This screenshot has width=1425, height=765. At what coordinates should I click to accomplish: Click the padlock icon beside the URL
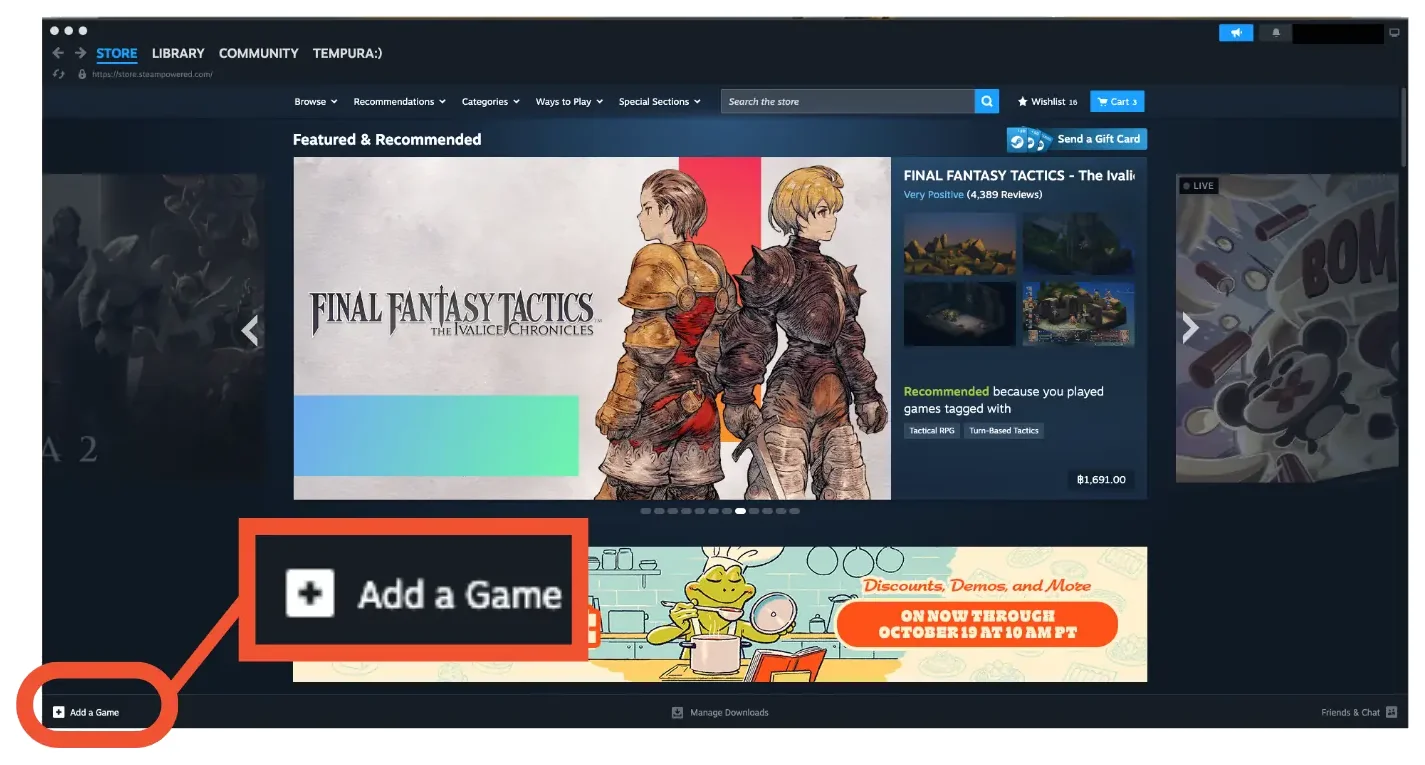(82, 74)
